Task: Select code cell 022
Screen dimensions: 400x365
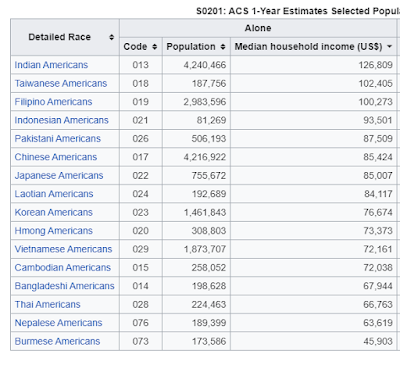Action: (140, 175)
